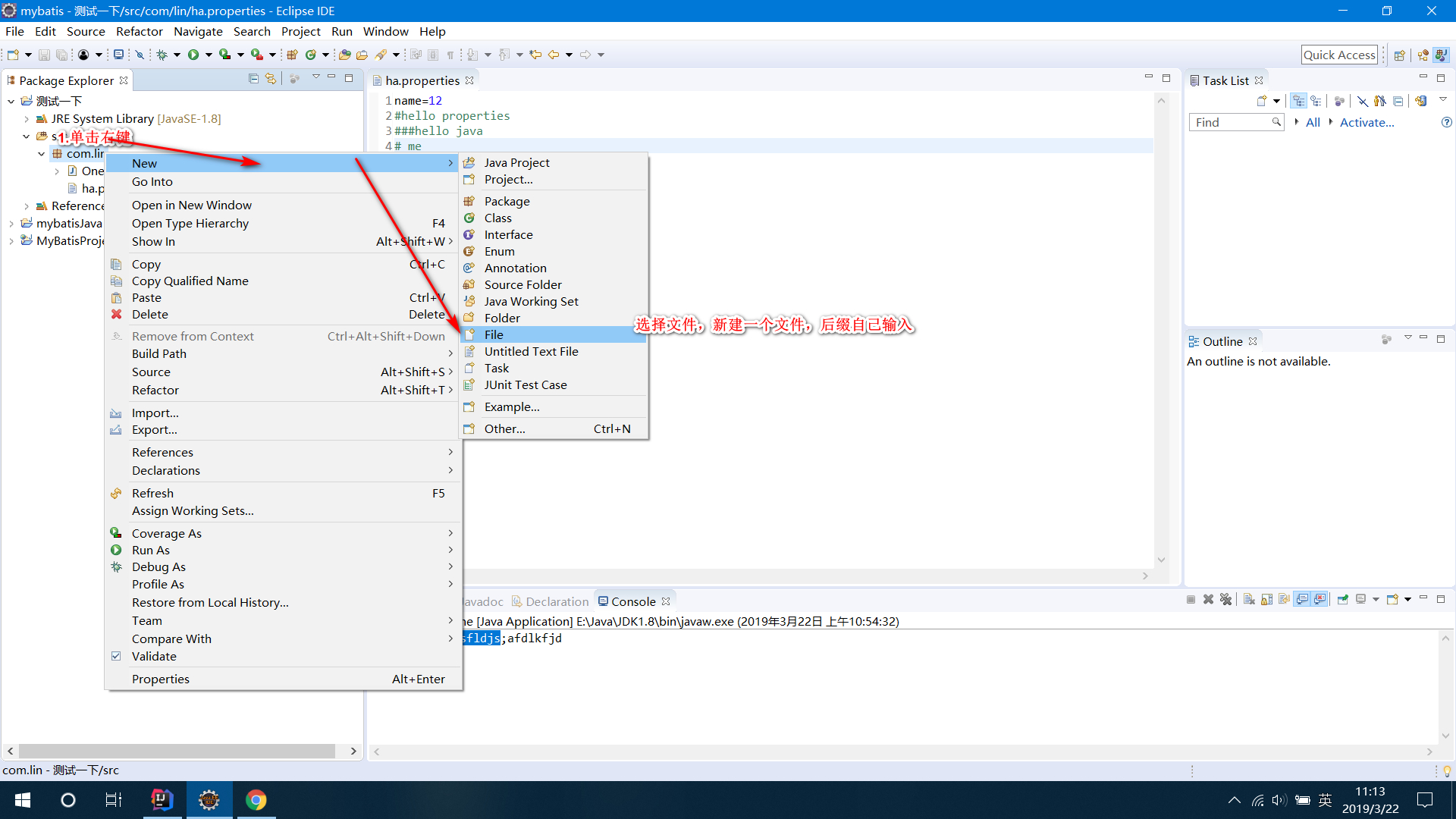Click the green Run button in toolbar
1456x819 pixels.
click(x=193, y=55)
